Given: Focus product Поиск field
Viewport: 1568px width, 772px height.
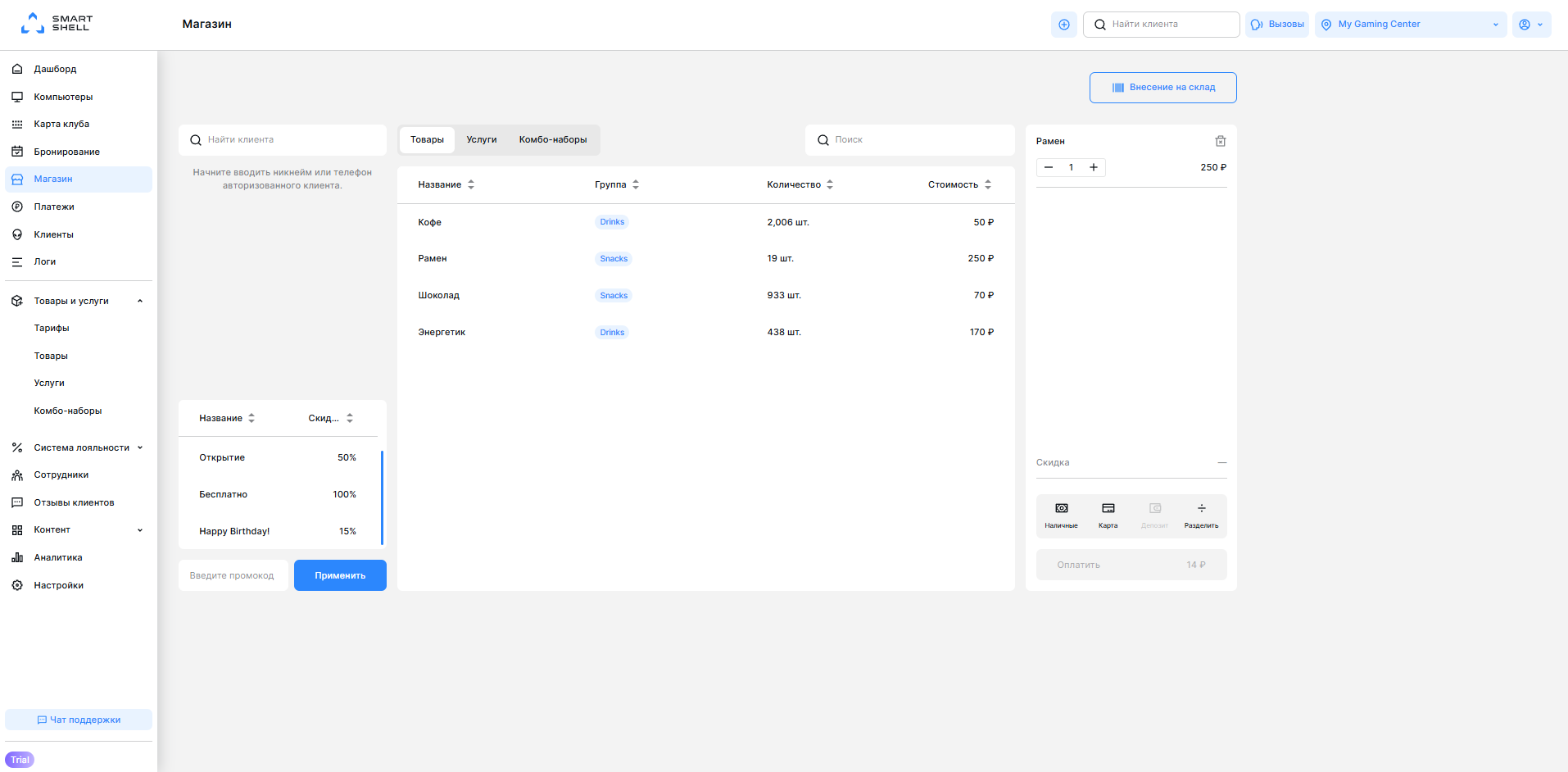Looking at the screenshot, I should click(x=910, y=140).
